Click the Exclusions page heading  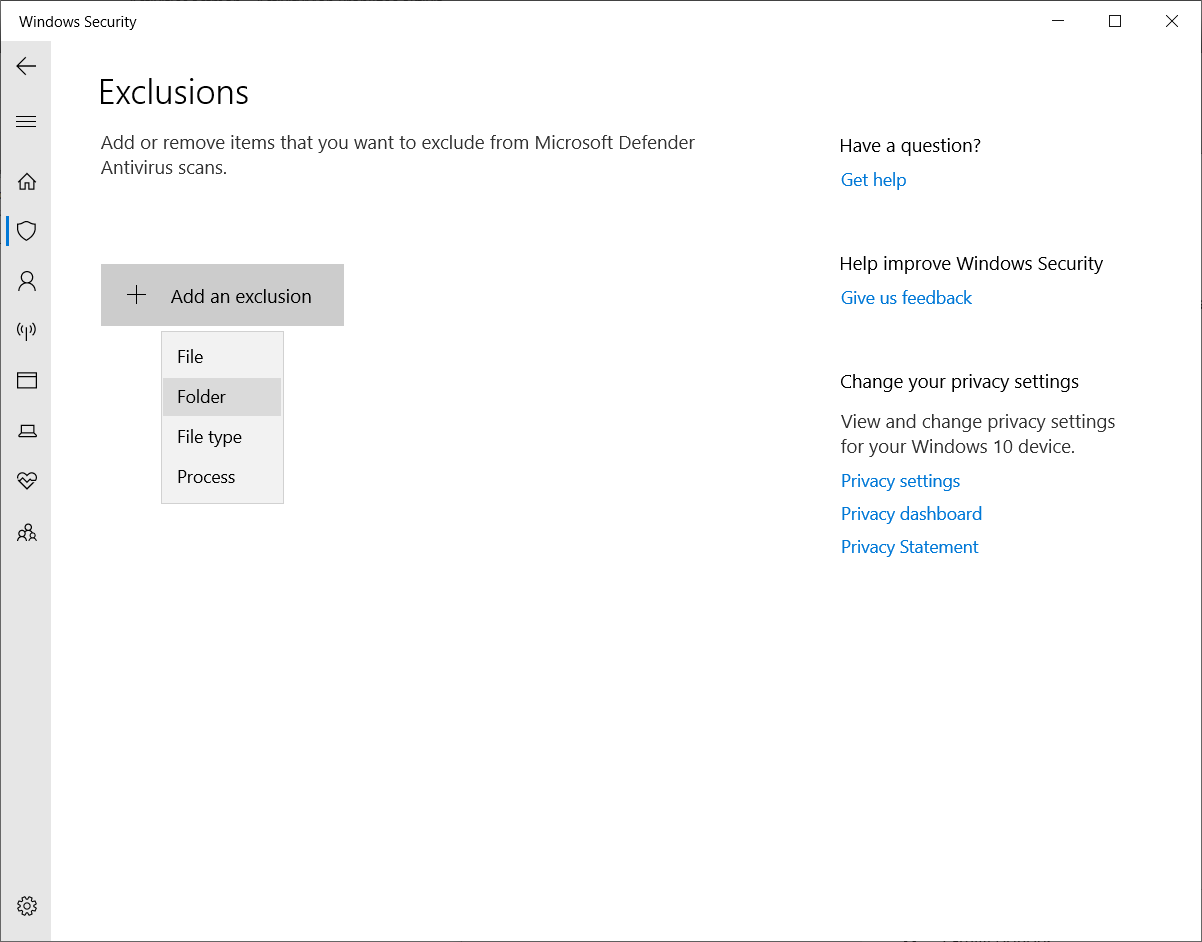174,92
